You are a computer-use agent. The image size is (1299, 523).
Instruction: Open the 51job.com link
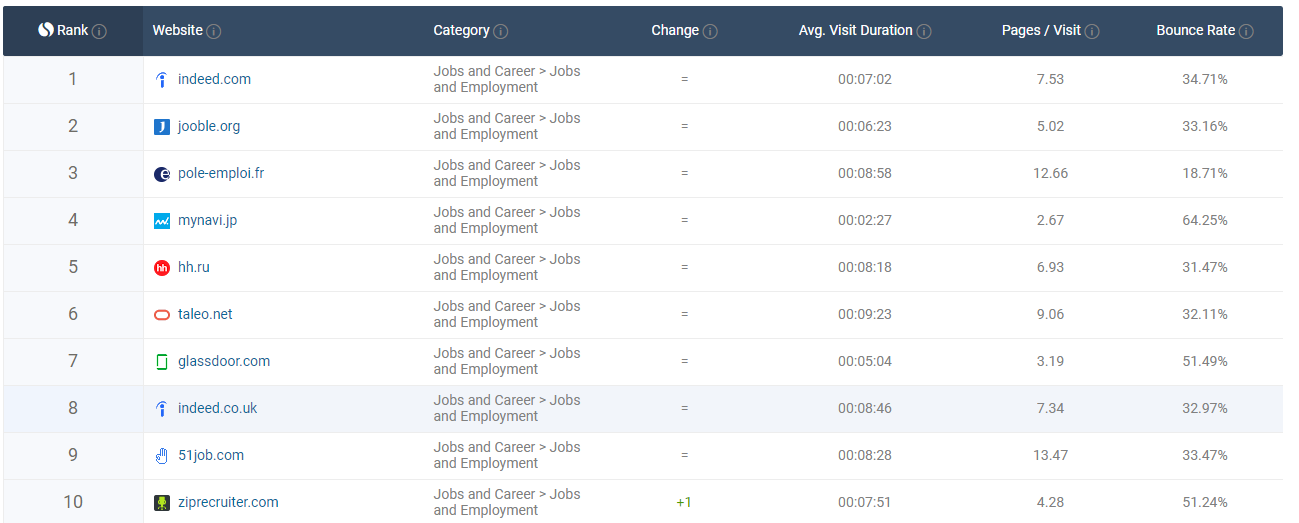(211, 455)
